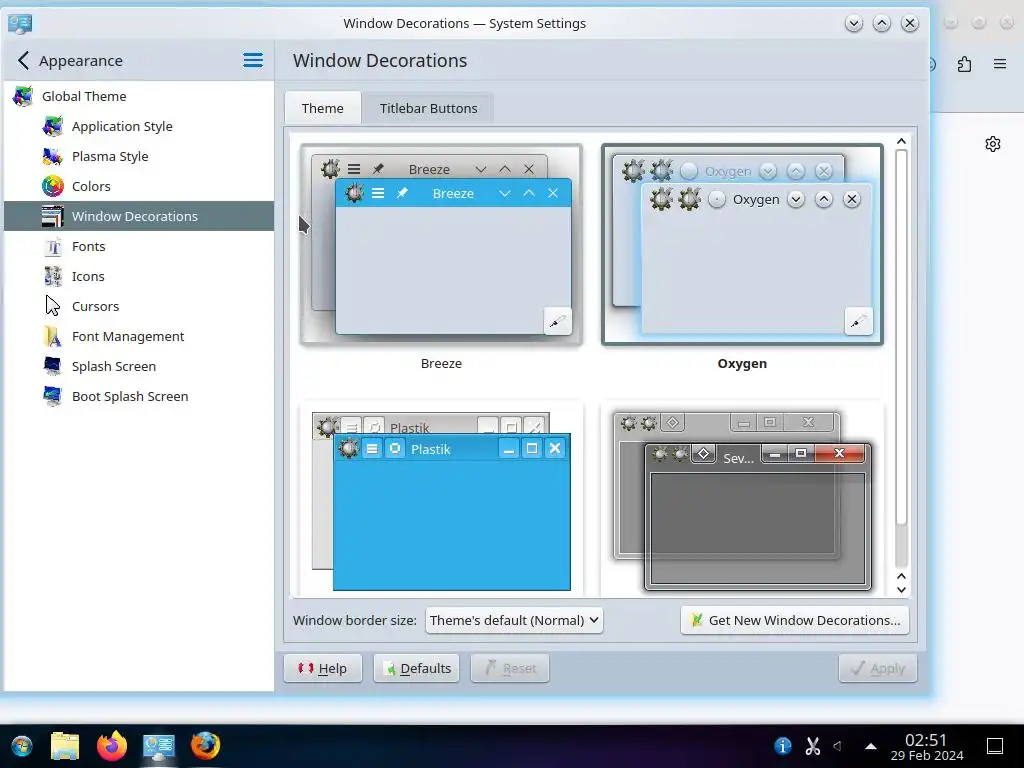This screenshot has height=768, width=1024.
Task: Select Window Decorations in sidebar
Action: click(138, 216)
